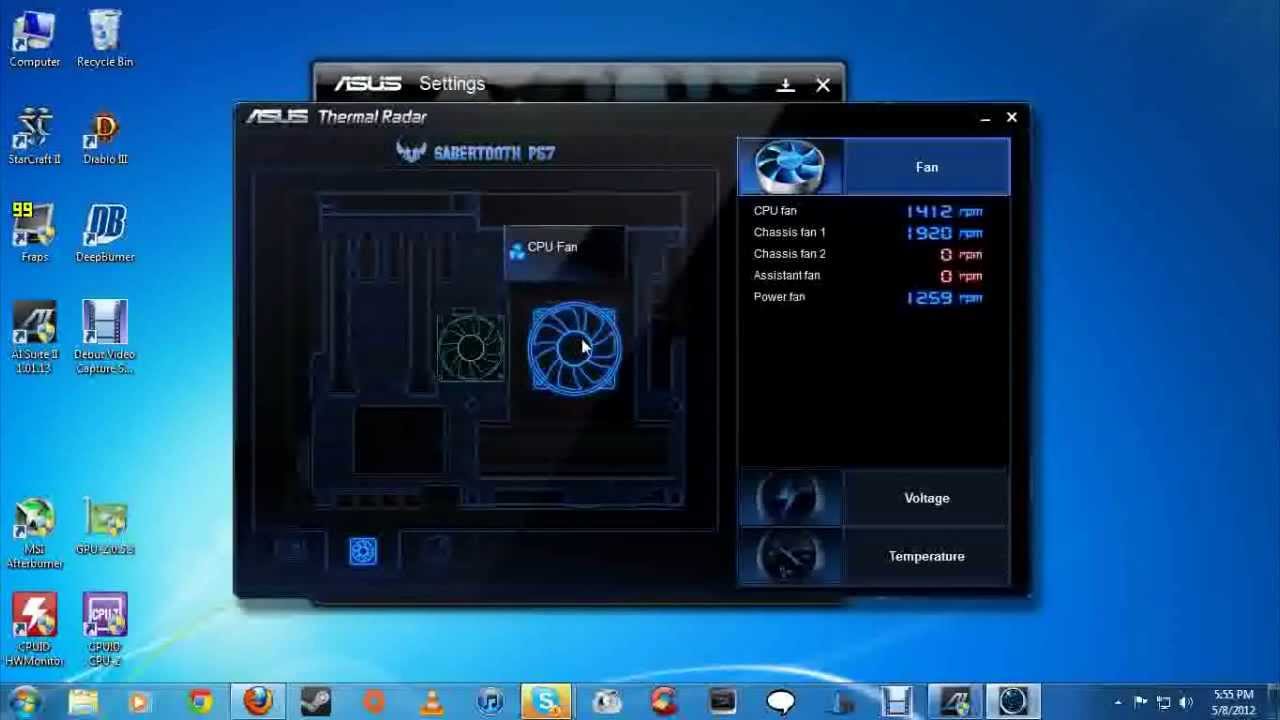Click the lightning gauge image beside Voltage
The height and width of the screenshot is (720, 1280).
pos(790,498)
